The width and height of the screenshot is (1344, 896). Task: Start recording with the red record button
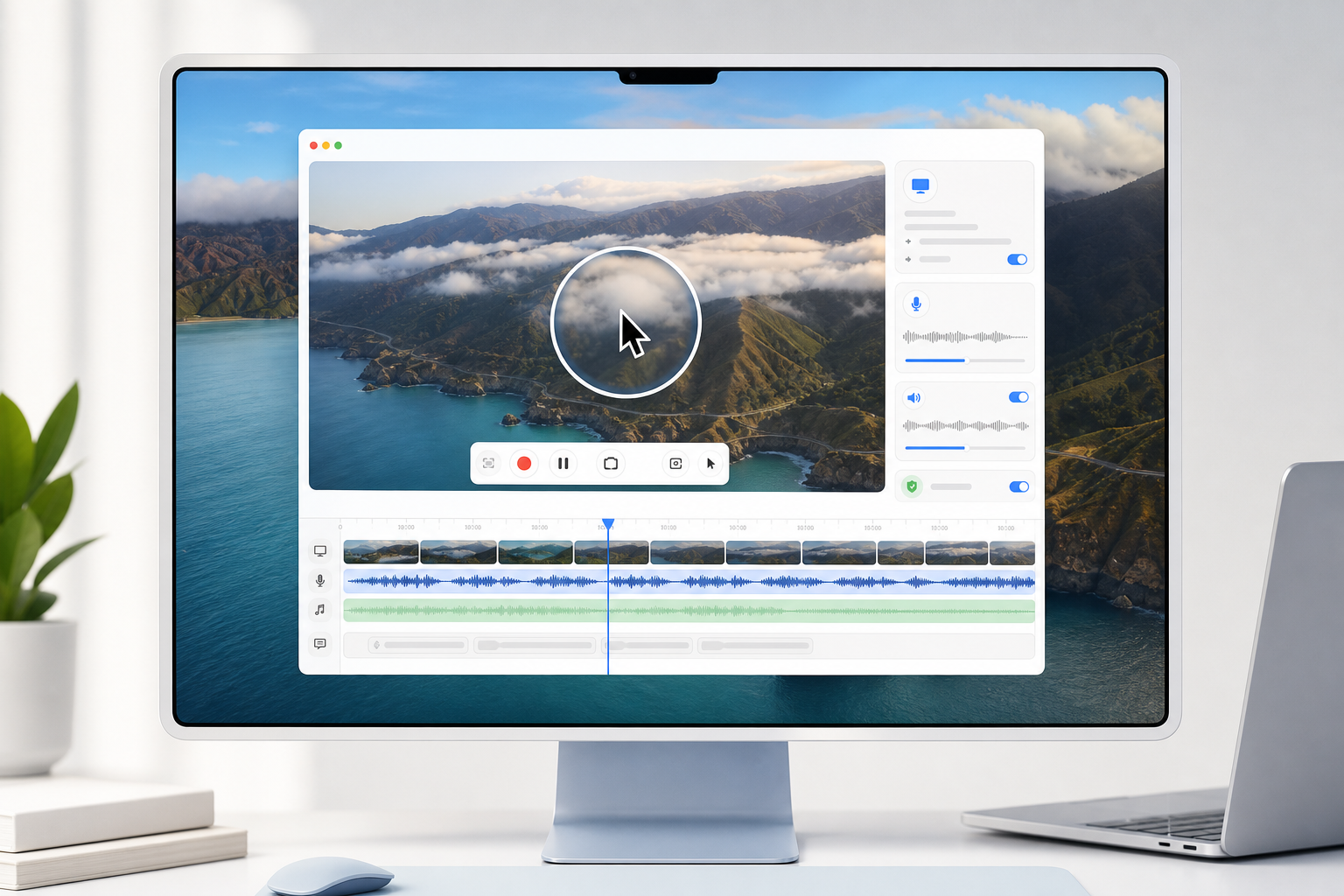tap(524, 463)
